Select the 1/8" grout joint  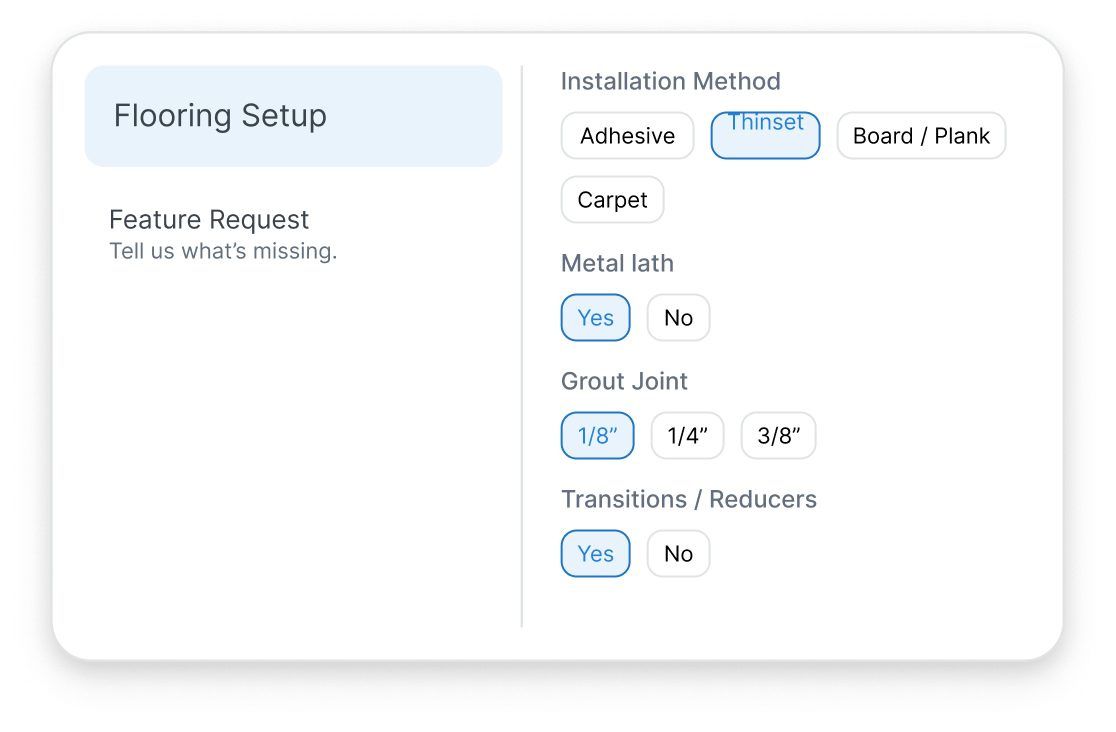pyautogui.click(x=597, y=435)
